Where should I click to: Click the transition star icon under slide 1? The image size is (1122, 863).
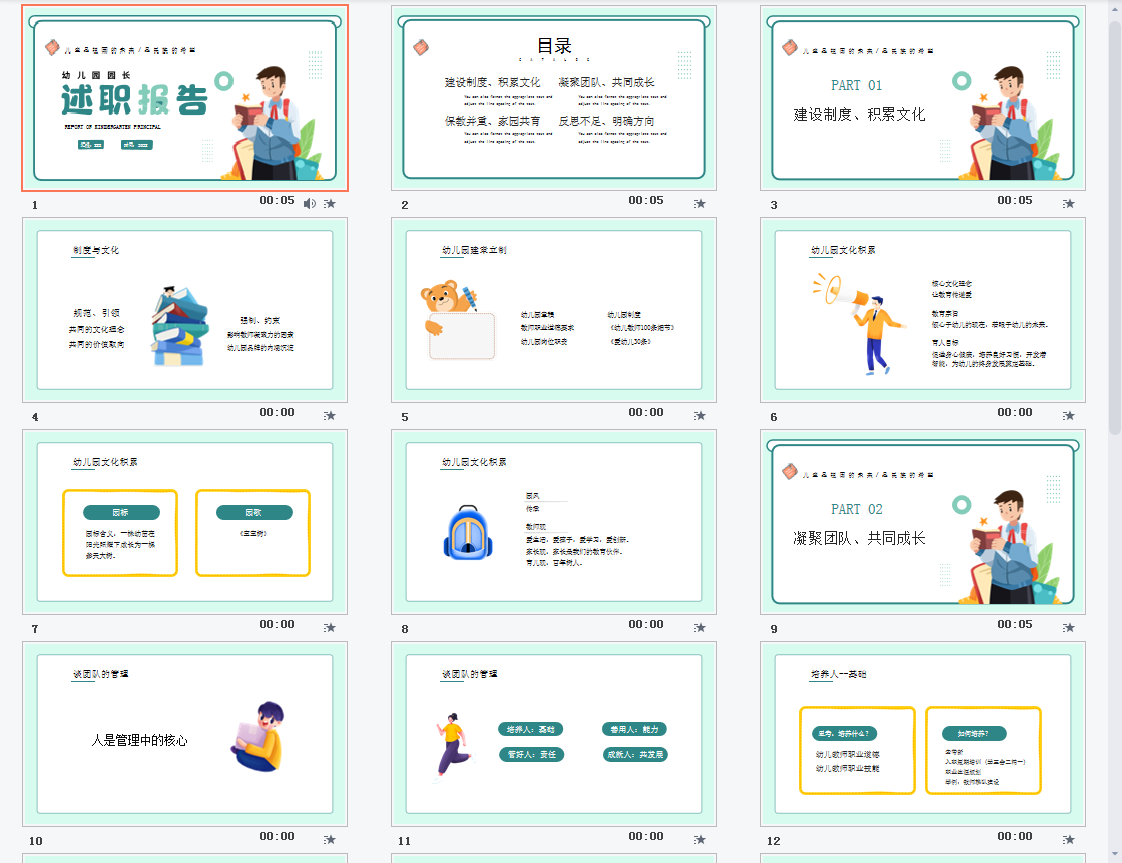pyautogui.click(x=329, y=204)
